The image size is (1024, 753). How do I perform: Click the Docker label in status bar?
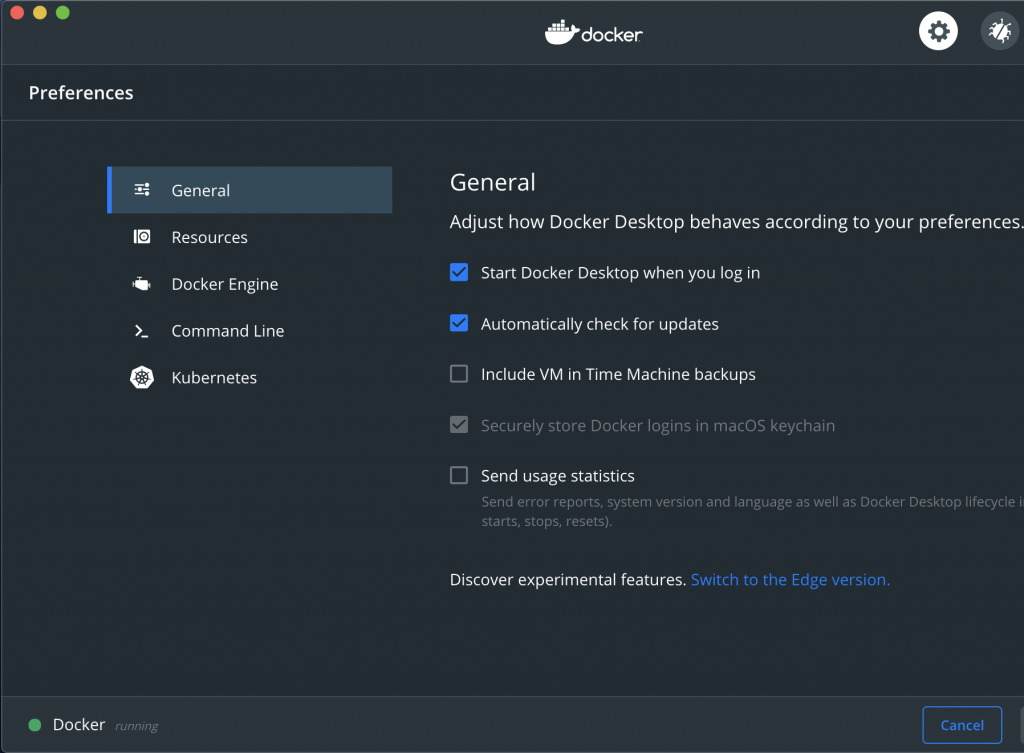pyautogui.click(x=79, y=725)
